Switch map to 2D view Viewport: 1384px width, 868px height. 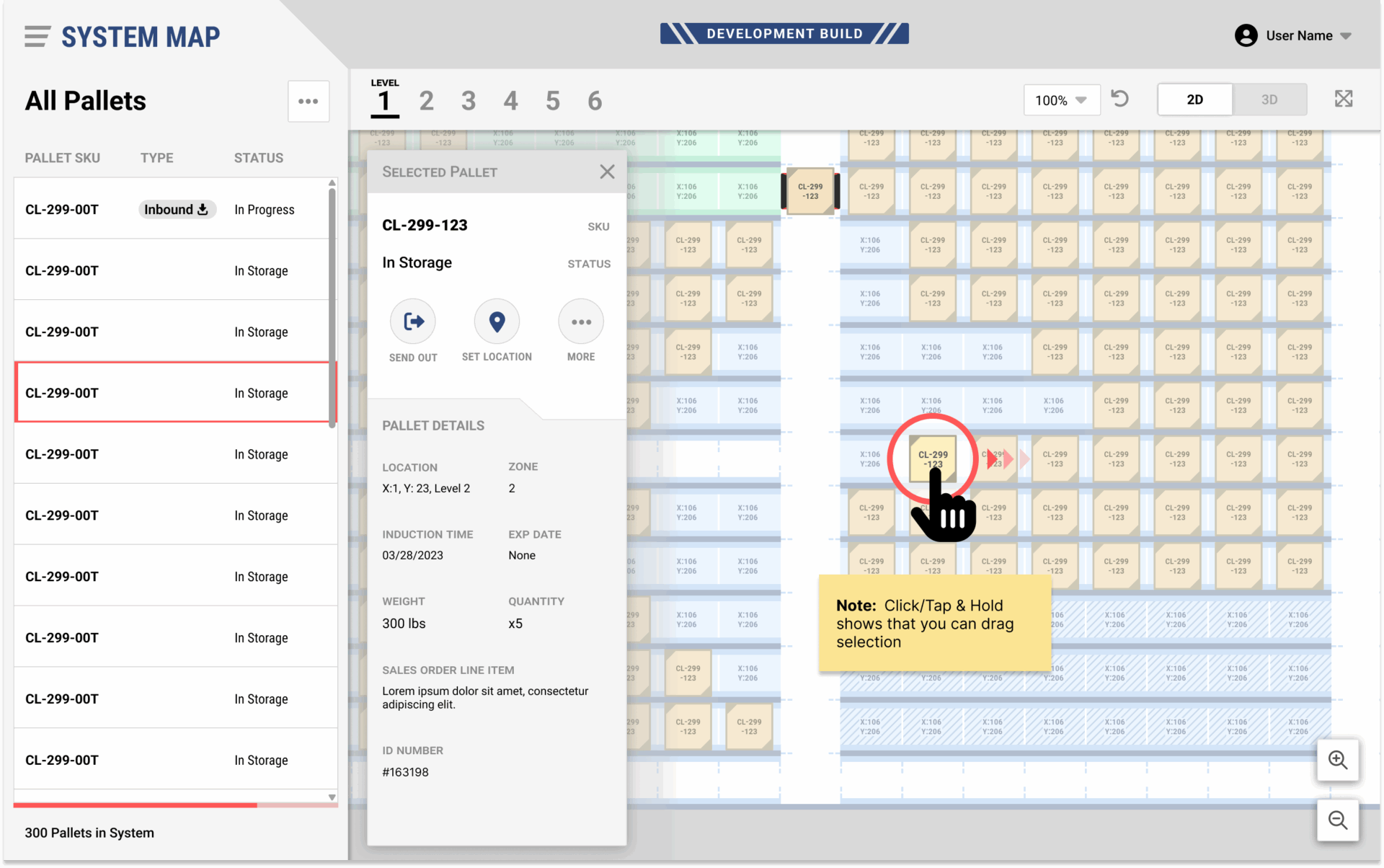coord(1194,99)
